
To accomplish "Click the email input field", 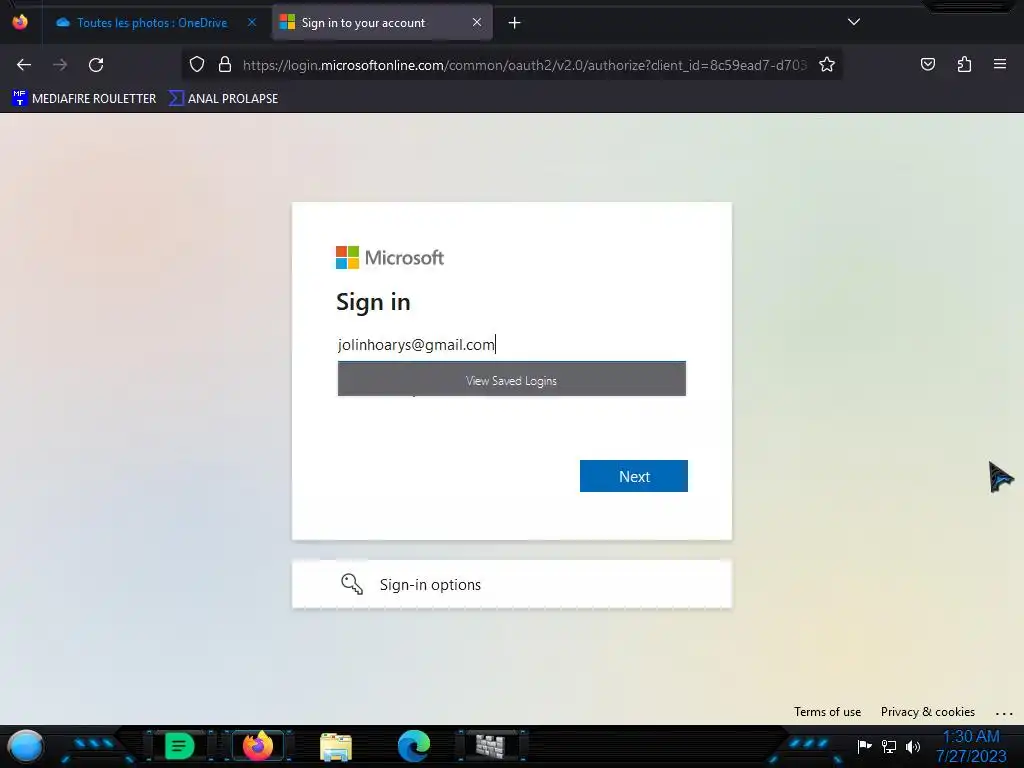I will pos(511,345).
